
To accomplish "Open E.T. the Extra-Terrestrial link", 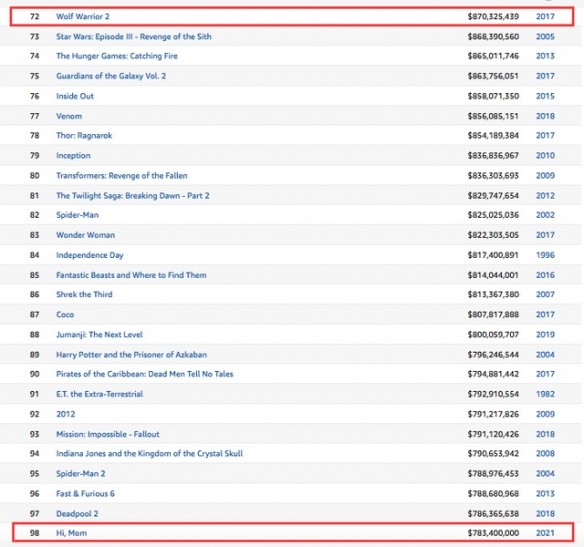I will pyautogui.click(x=99, y=395).
